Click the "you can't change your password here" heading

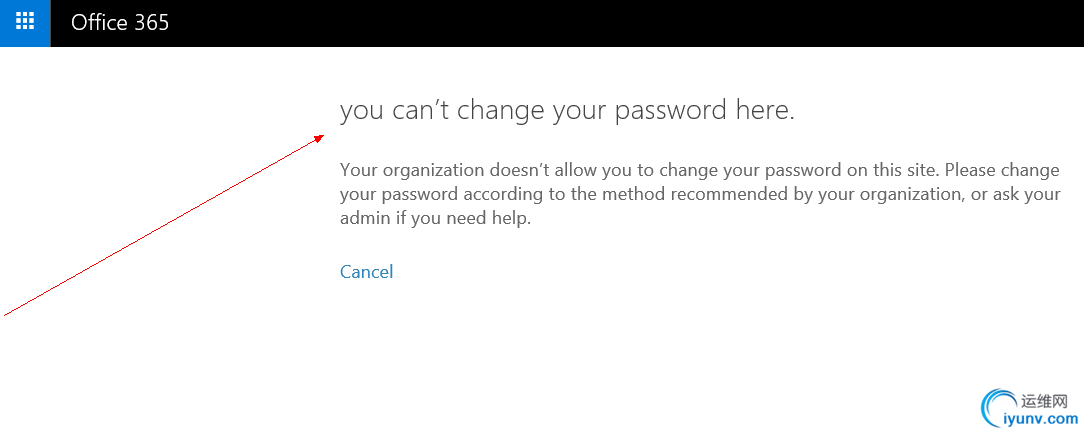tap(567, 111)
